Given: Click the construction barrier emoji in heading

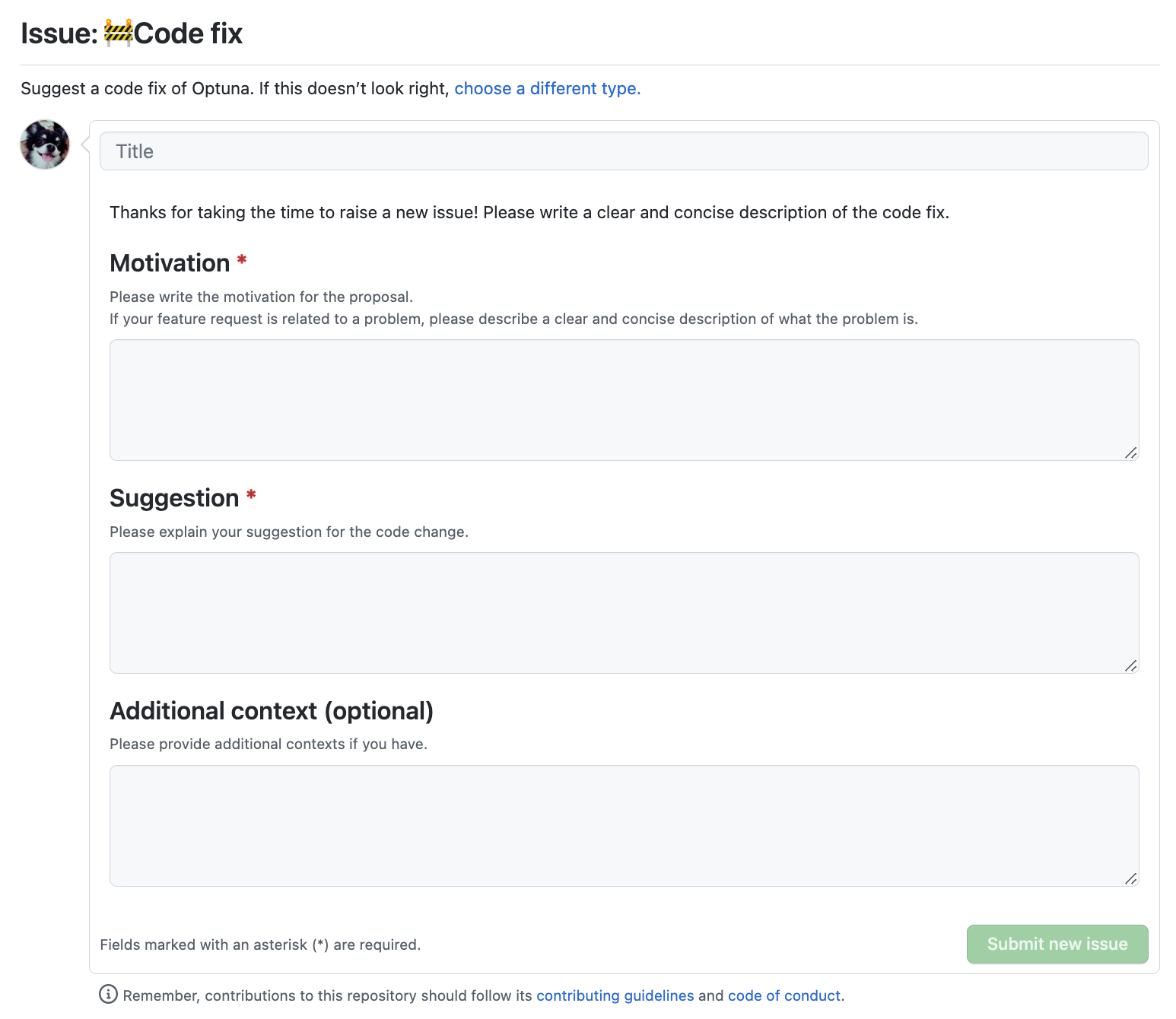Looking at the screenshot, I should pos(118,33).
